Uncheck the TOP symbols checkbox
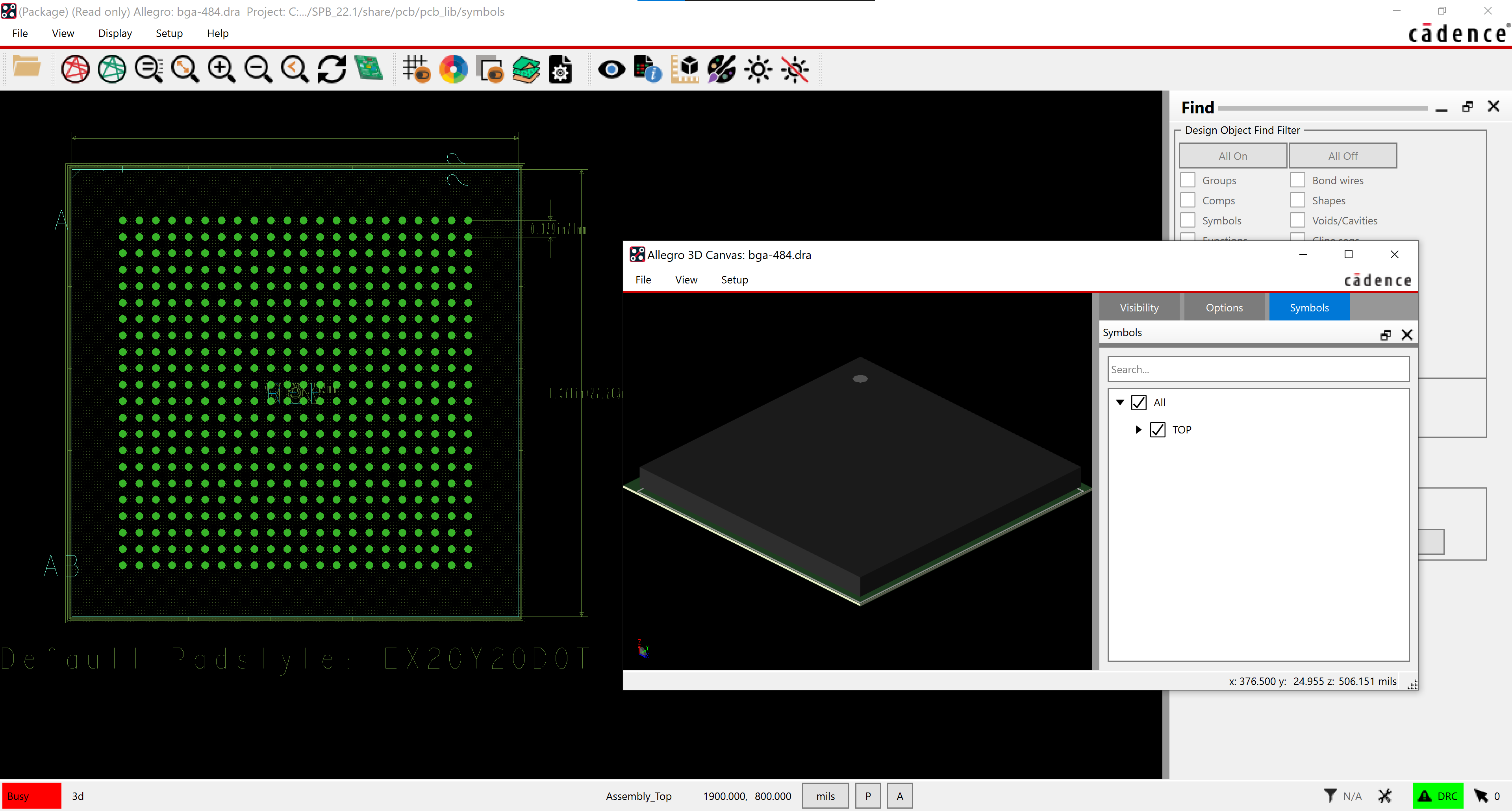This screenshot has height=811, width=1512. pyautogui.click(x=1158, y=430)
